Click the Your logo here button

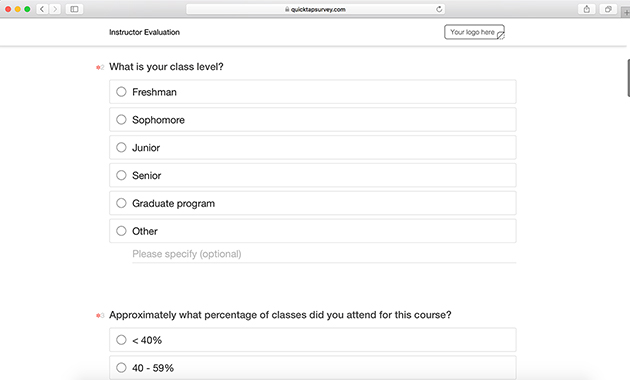point(474,32)
